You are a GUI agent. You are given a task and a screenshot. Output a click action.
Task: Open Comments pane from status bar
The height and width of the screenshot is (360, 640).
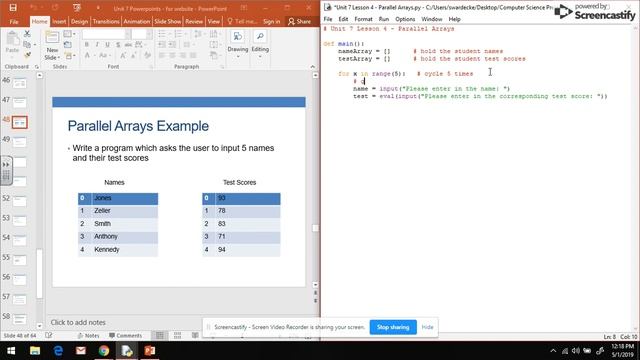126,336
